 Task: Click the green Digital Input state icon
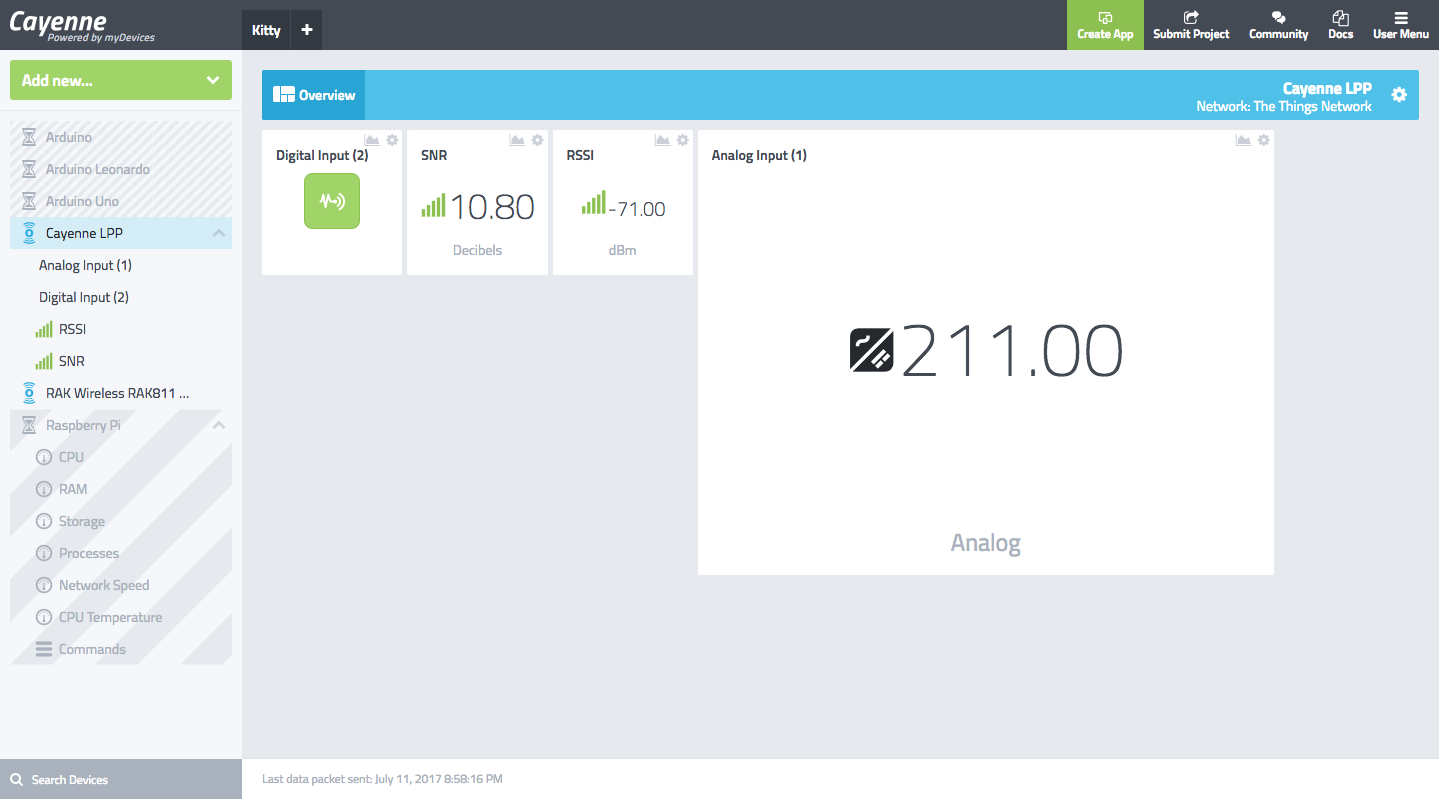(x=332, y=201)
